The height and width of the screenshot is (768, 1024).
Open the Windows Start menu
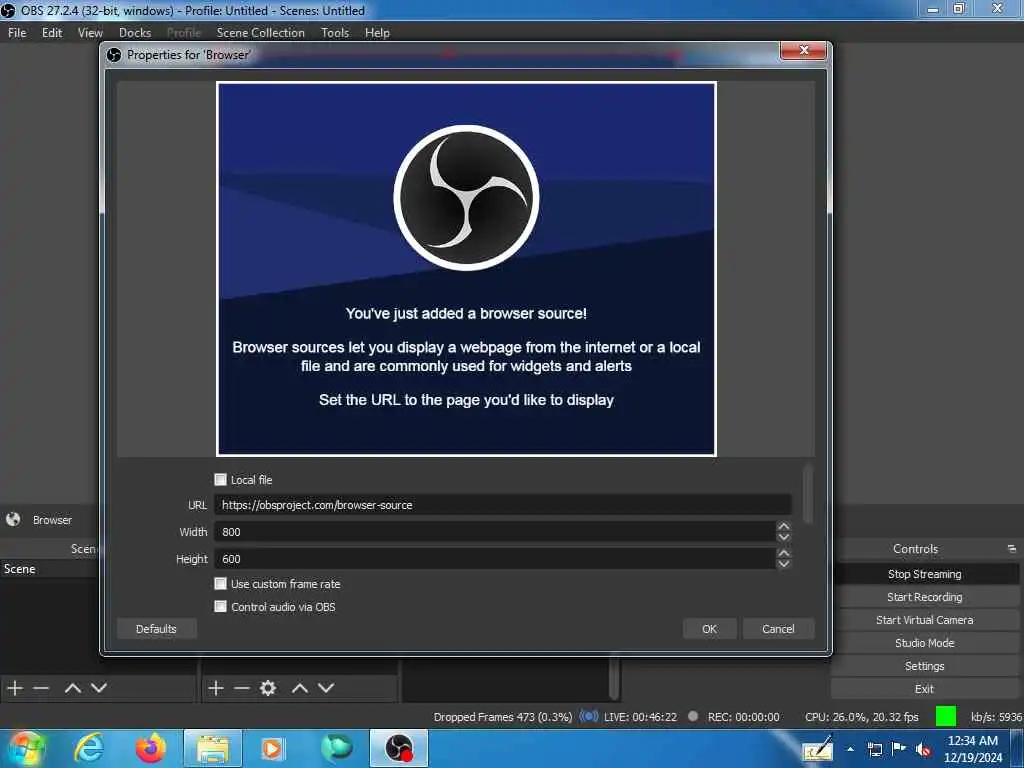pyautogui.click(x=26, y=748)
